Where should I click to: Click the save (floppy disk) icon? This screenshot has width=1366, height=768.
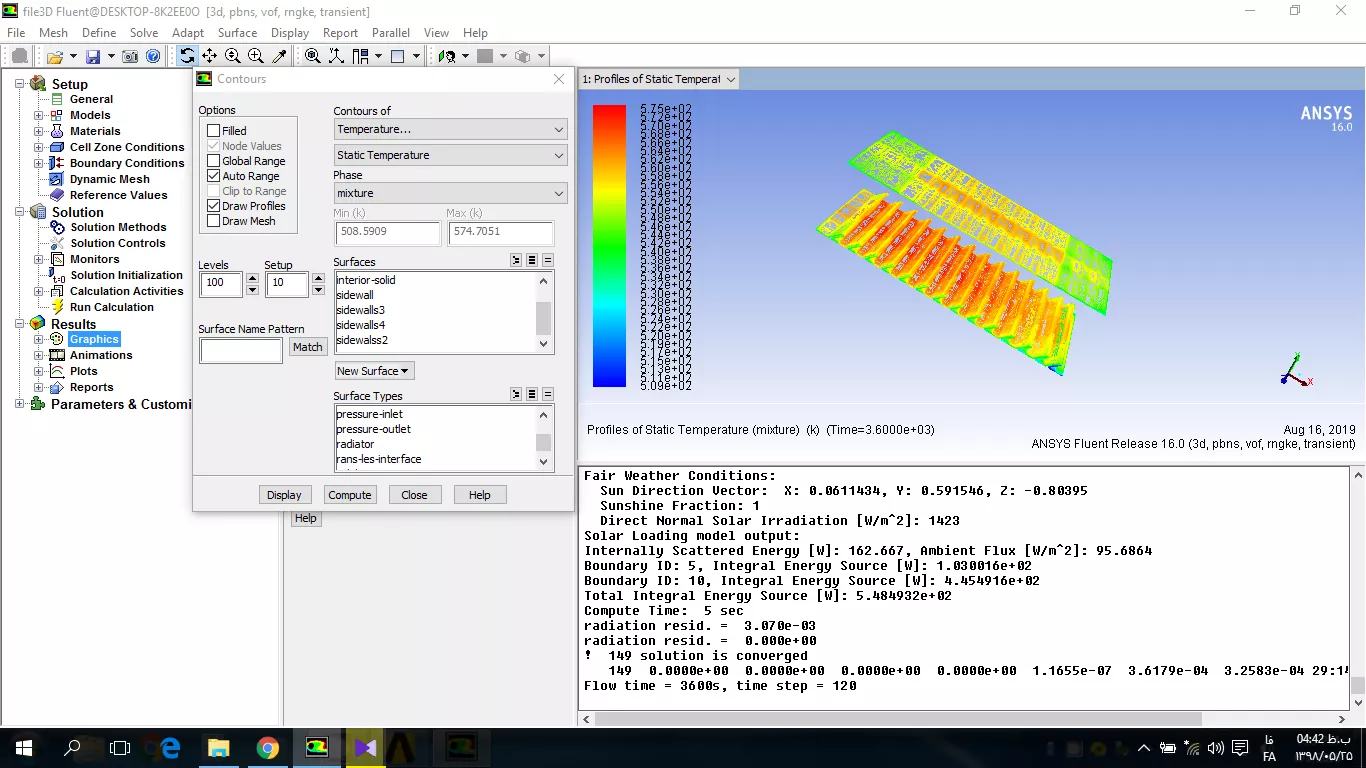click(x=93, y=57)
